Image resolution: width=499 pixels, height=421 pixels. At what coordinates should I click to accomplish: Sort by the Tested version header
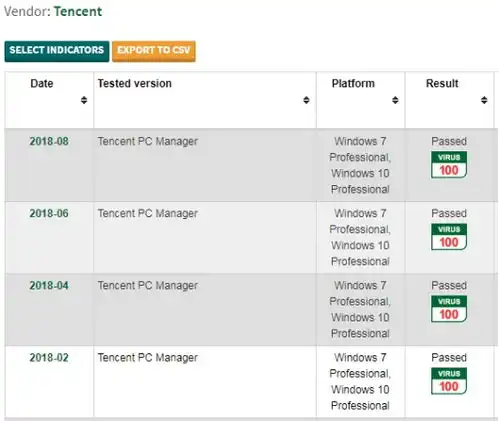point(135,83)
